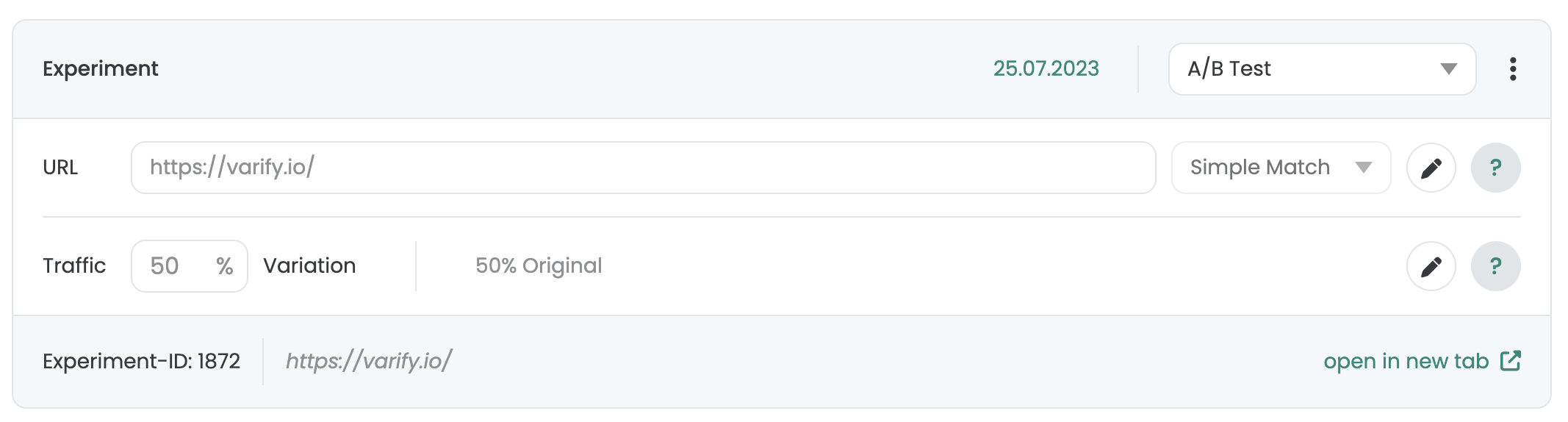Click the pencil edit icon in URL row
Screen dimensions: 1568x422
click(x=1431, y=168)
